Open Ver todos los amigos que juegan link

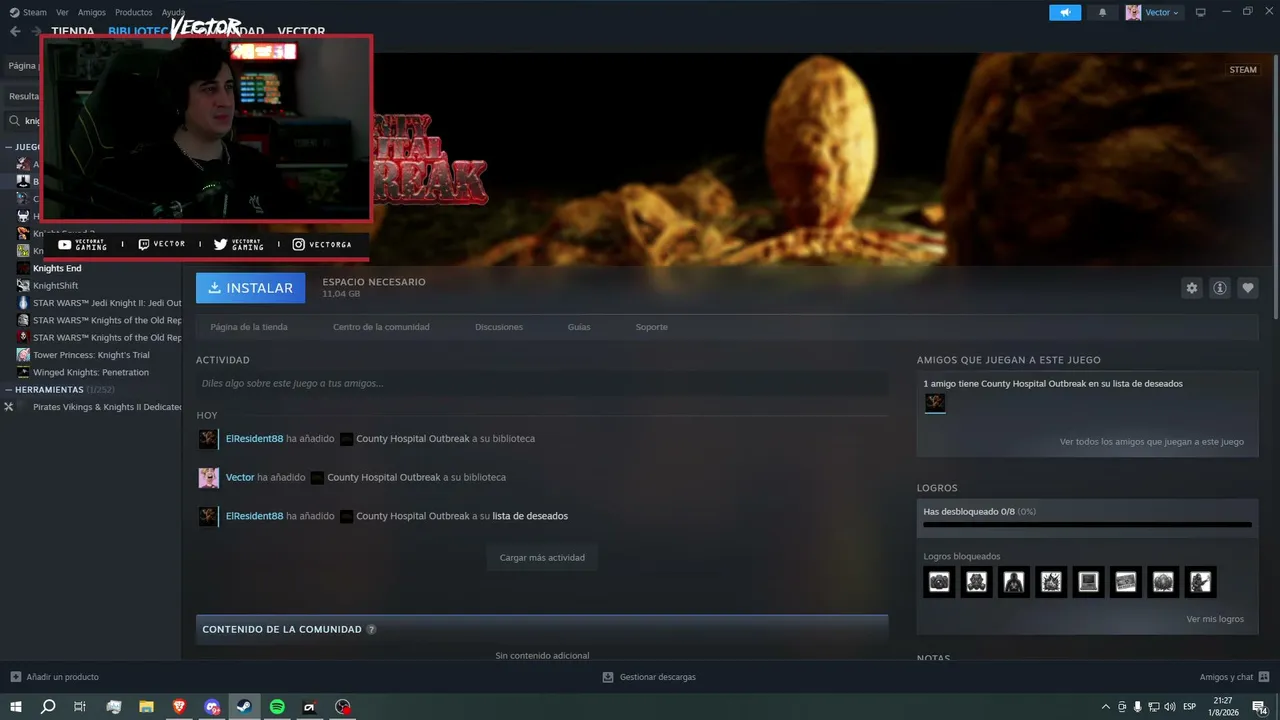click(x=1152, y=442)
